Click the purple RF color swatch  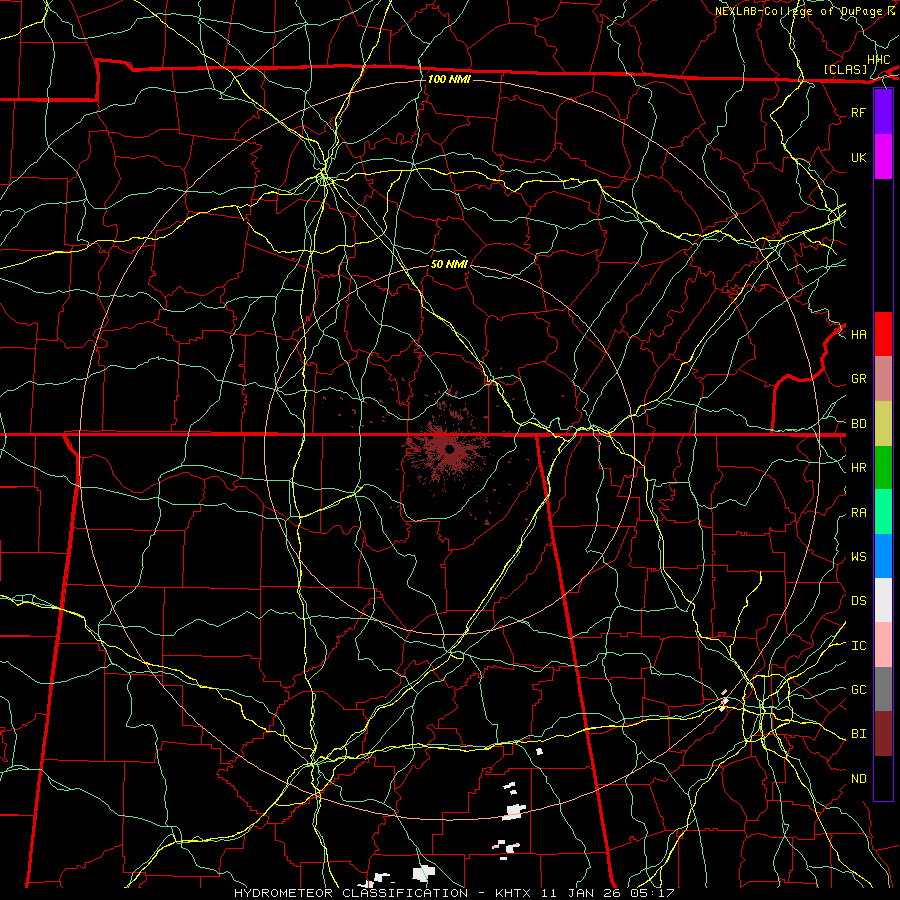tap(883, 112)
